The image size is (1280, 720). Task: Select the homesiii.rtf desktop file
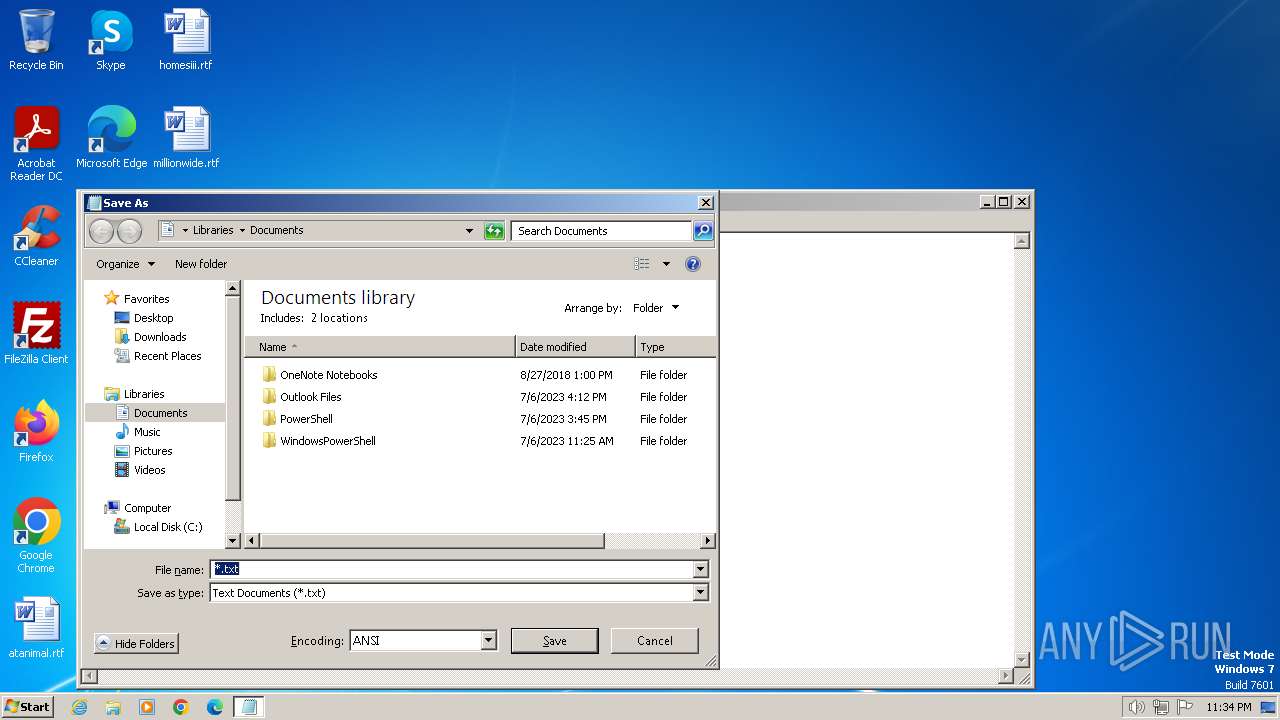(186, 40)
